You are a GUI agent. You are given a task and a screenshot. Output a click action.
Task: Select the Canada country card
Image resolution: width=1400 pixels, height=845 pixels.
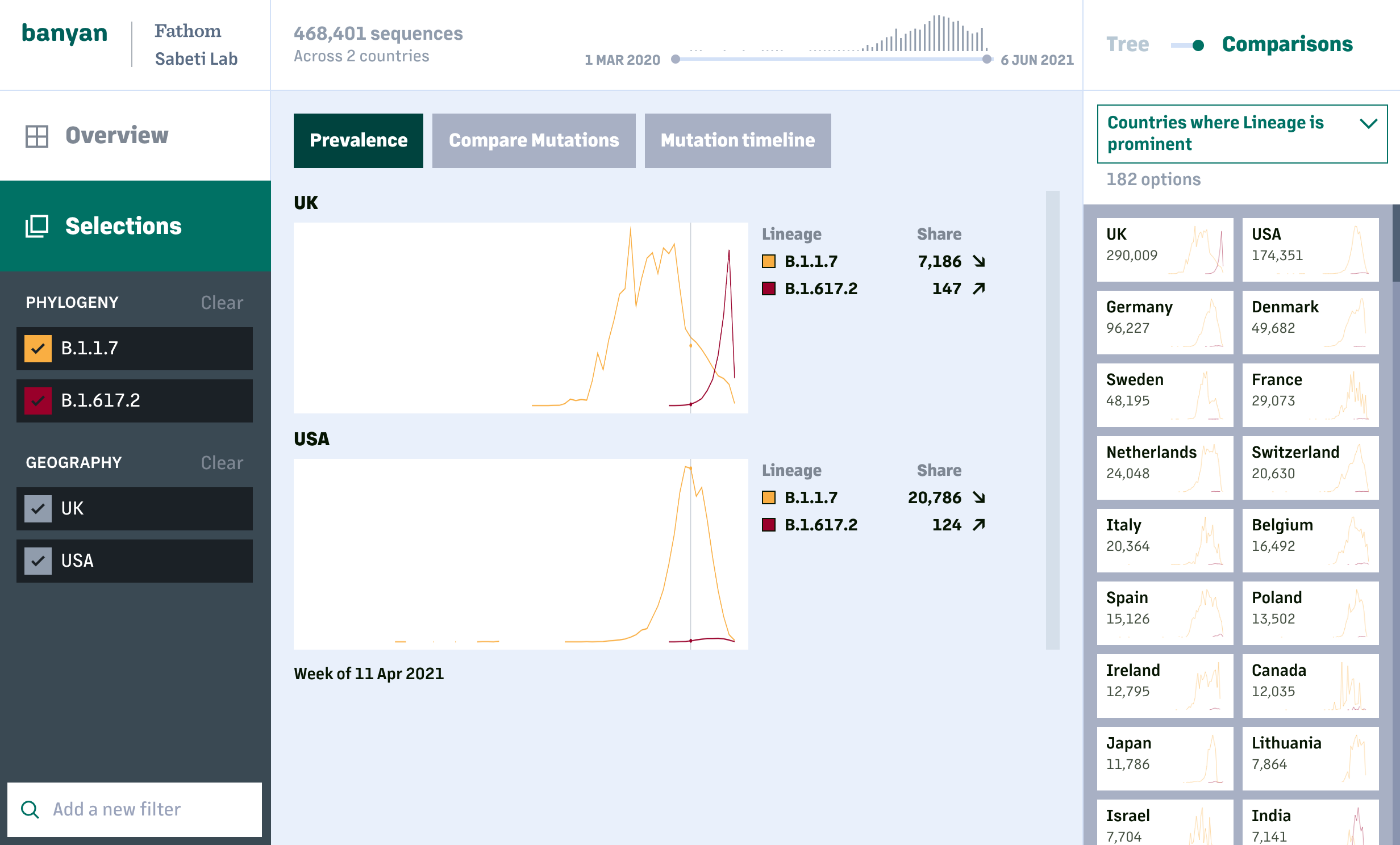pyautogui.click(x=1311, y=685)
